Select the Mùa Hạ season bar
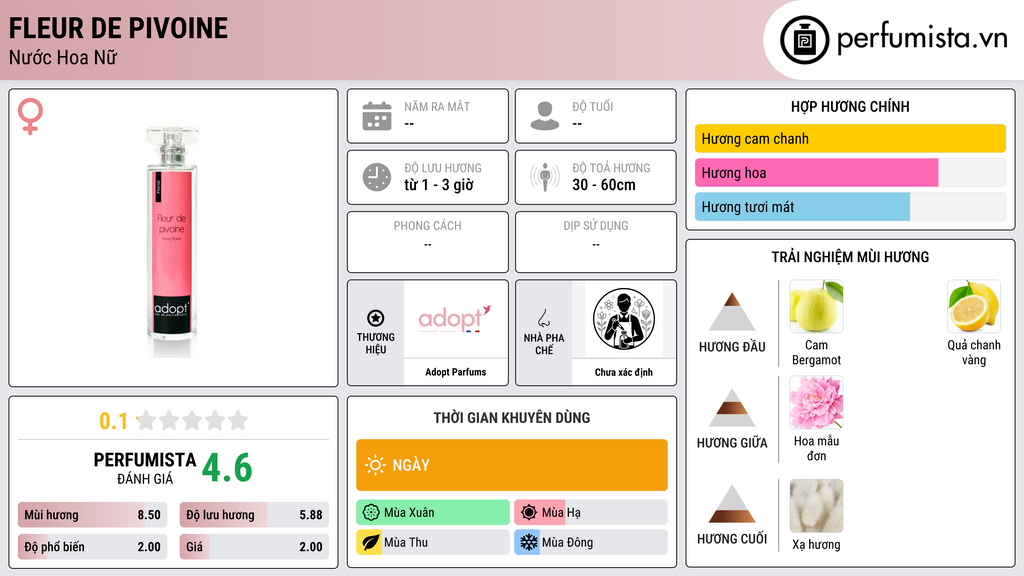Viewport: 1024px width, 576px height. (590, 513)
